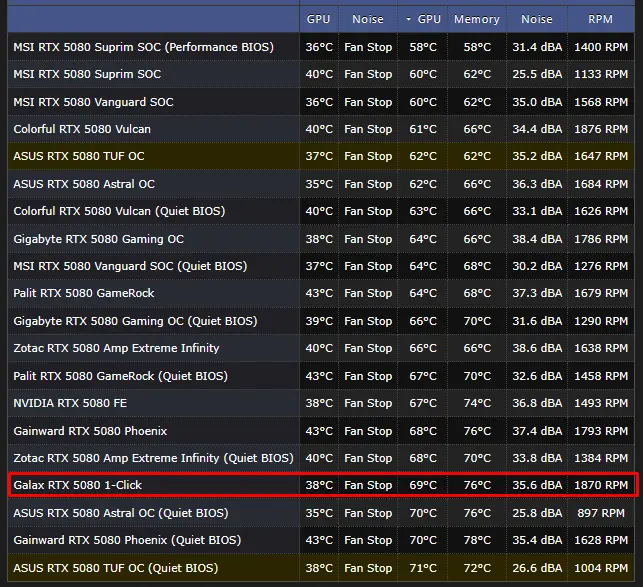Click the 38.6 dBA value

coord(537,348)
